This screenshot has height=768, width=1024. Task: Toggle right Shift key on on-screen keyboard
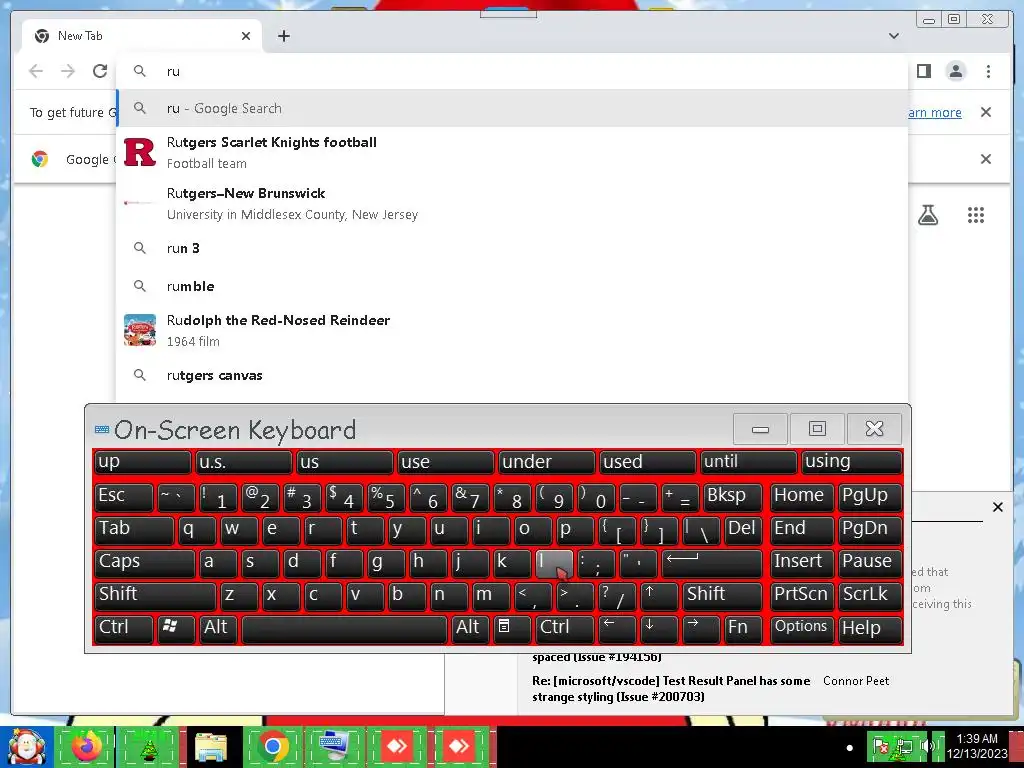[722, 595]
